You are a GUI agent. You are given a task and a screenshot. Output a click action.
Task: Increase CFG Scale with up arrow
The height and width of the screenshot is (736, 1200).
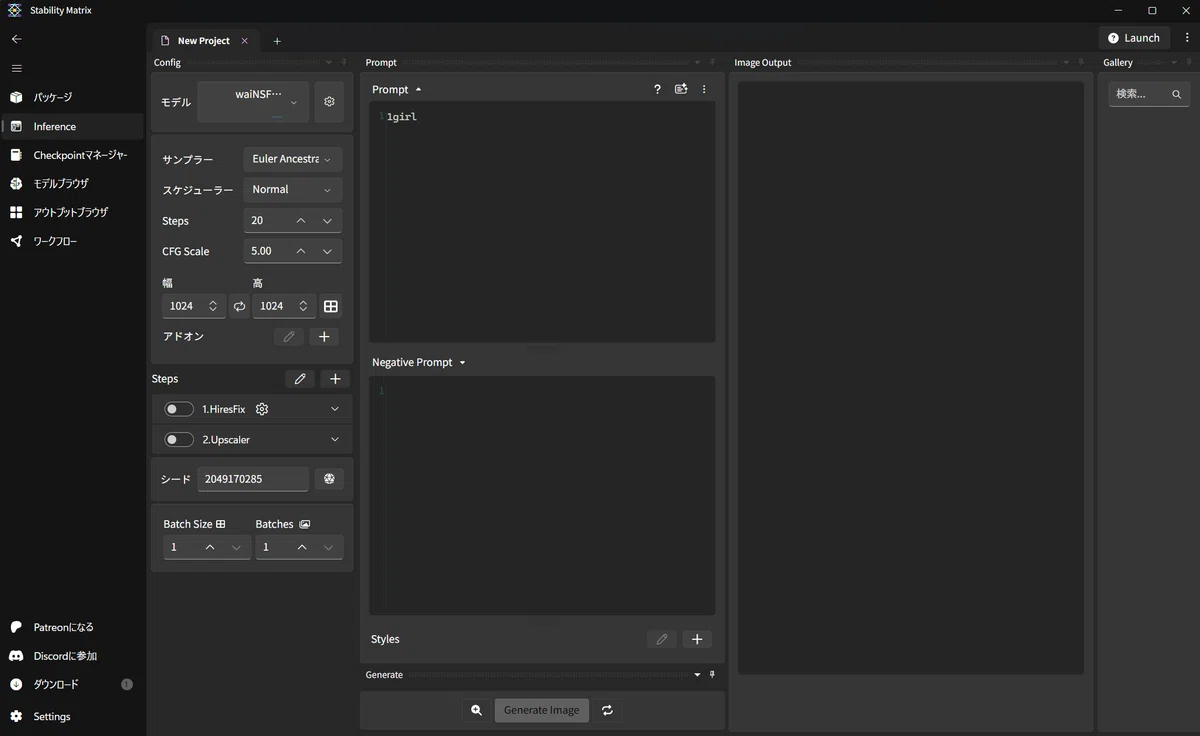[x=301, y=251]
